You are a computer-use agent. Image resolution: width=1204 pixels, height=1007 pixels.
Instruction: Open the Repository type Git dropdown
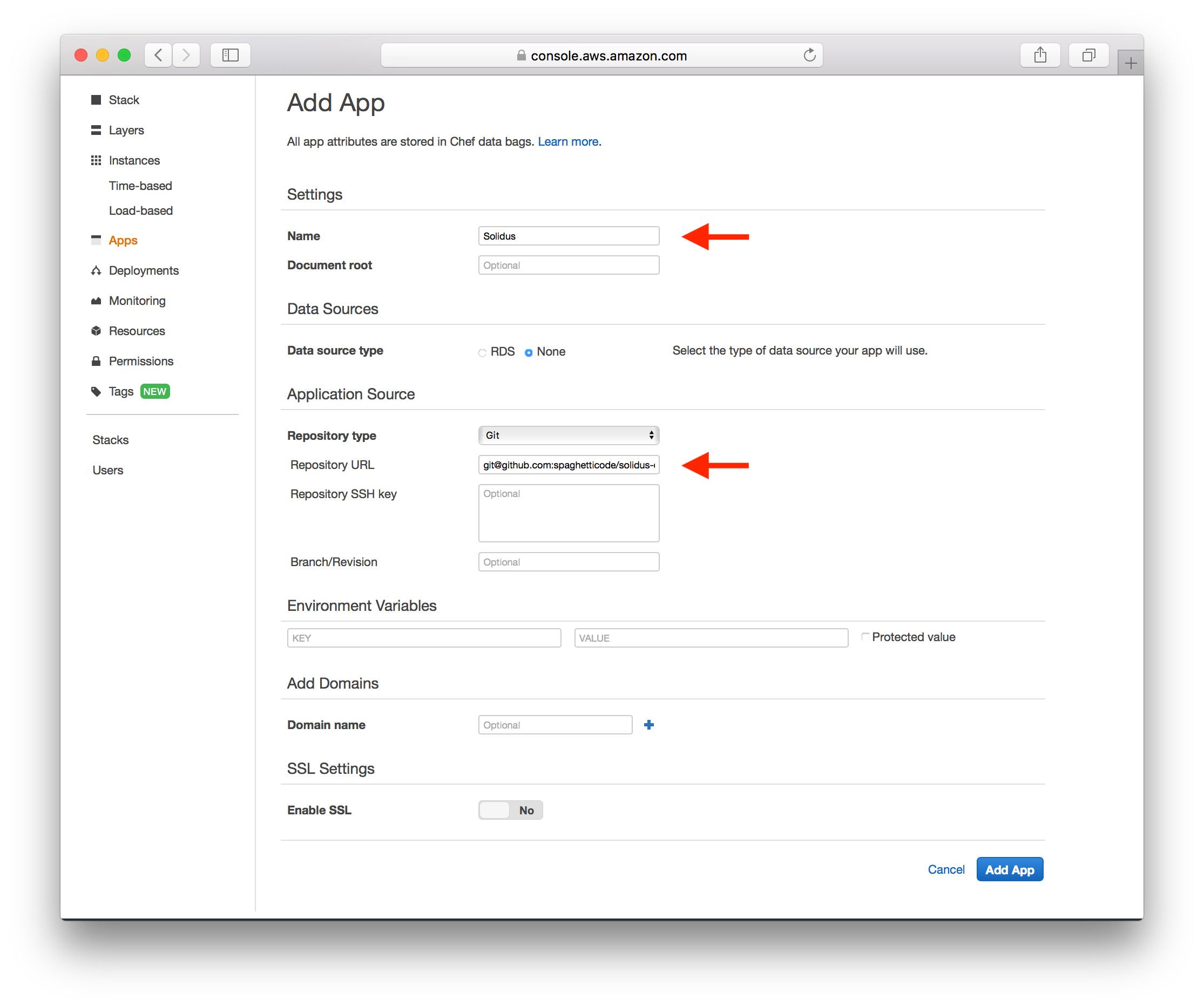click(568, 436)
